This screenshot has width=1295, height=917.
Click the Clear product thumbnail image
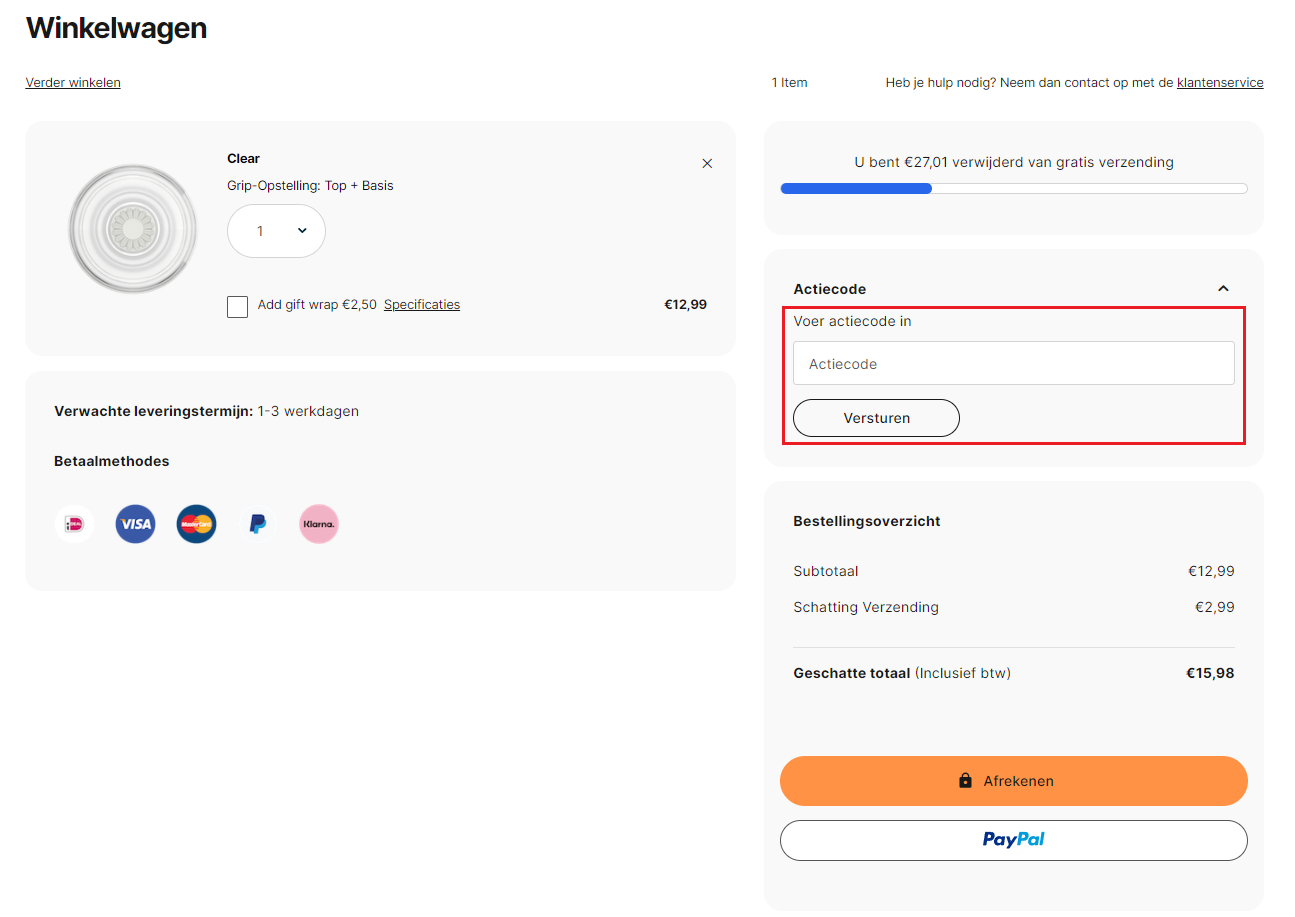coord(132,228)
